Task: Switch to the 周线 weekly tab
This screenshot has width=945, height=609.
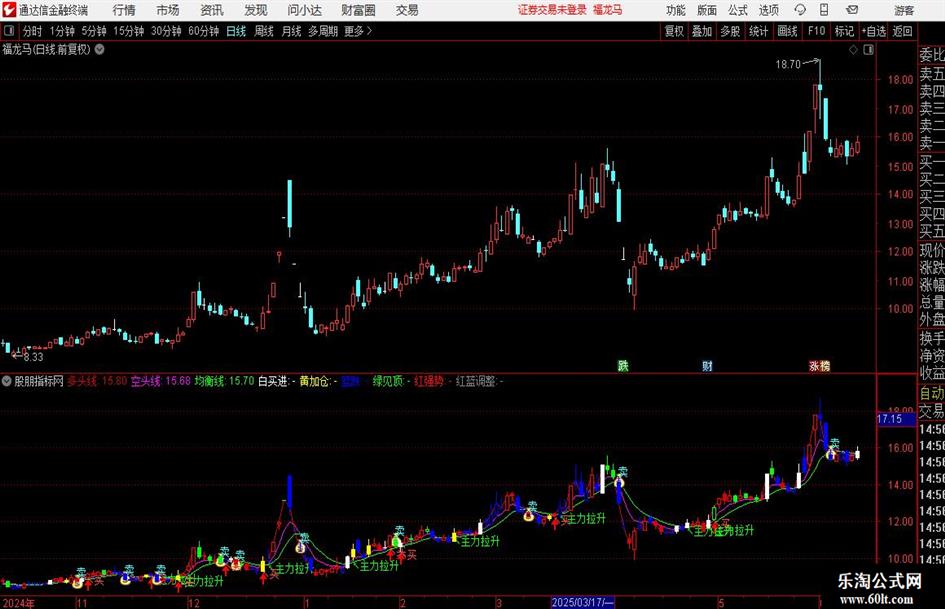Action: pyautogui.click(x=264, y=31)
